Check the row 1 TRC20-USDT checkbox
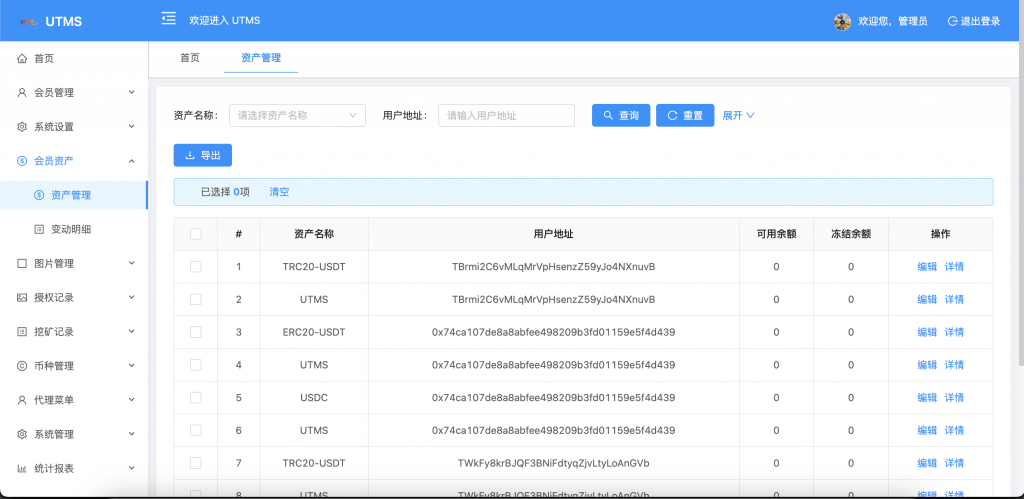 [196, 267]
